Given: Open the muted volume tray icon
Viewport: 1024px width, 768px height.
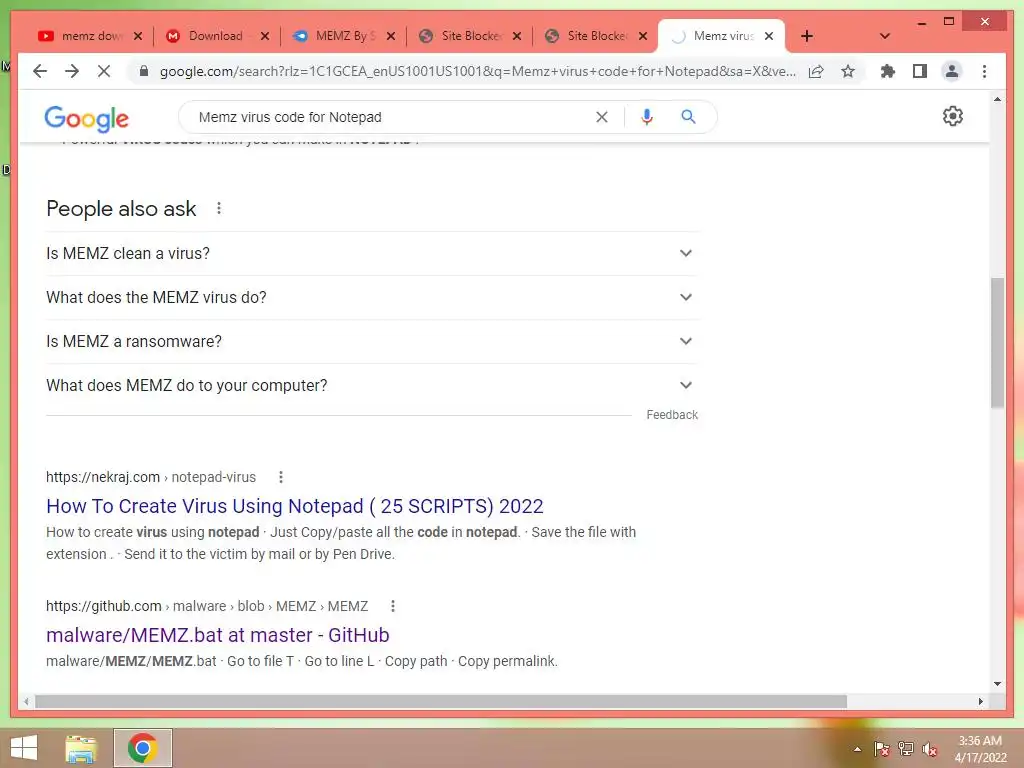Looking at the screenshot, I should click(x=930, y=749).
